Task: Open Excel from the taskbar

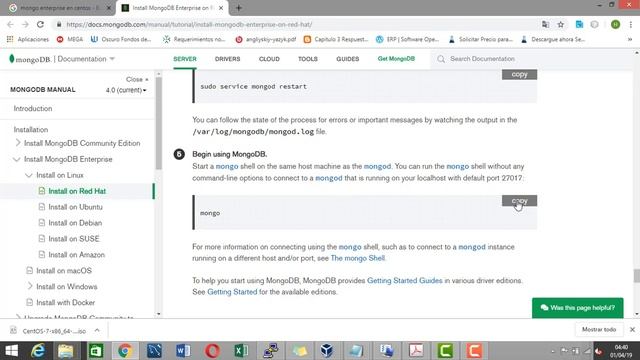Action: [241, 351]
